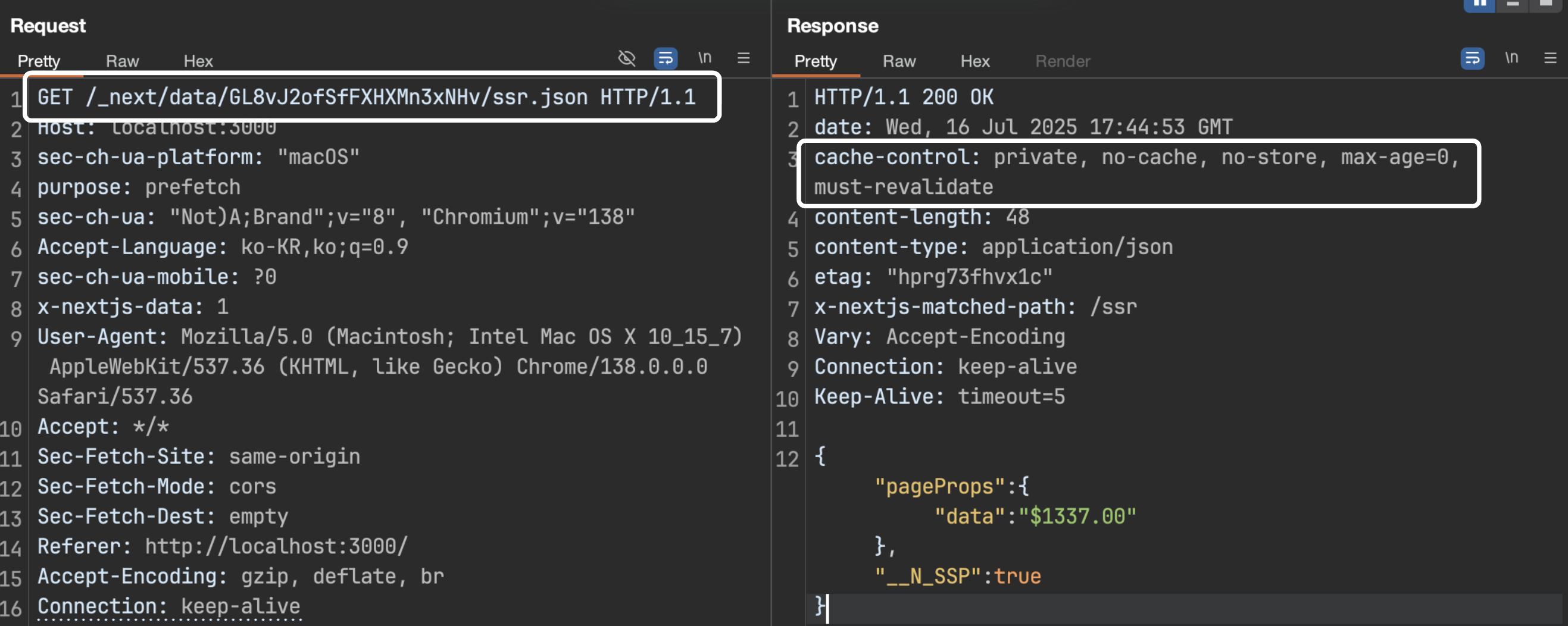This screenshot has height=626, width=1568.
Task: Click the Referer: http://localhost:3000/ header
Action: [223, 546]
